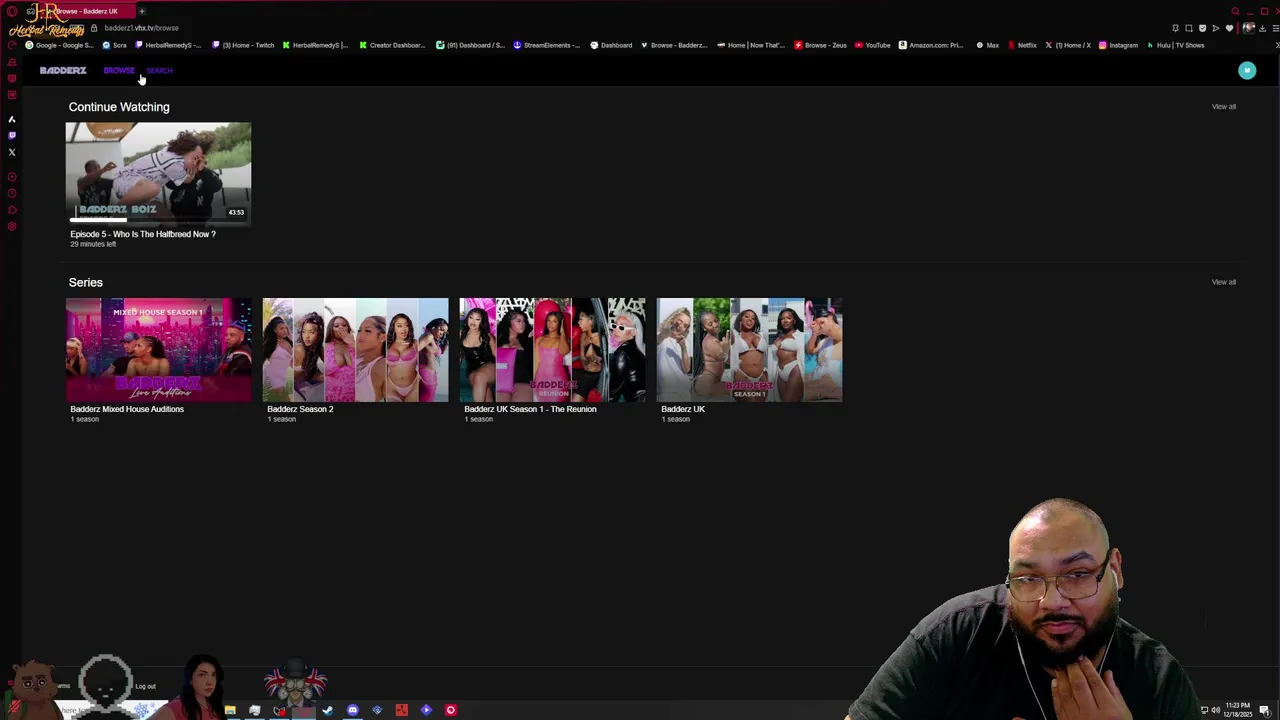Screen dimensions: 1280x720
Task: Click Badderz Season 2 title text
Action: click(x=300, y=409)
